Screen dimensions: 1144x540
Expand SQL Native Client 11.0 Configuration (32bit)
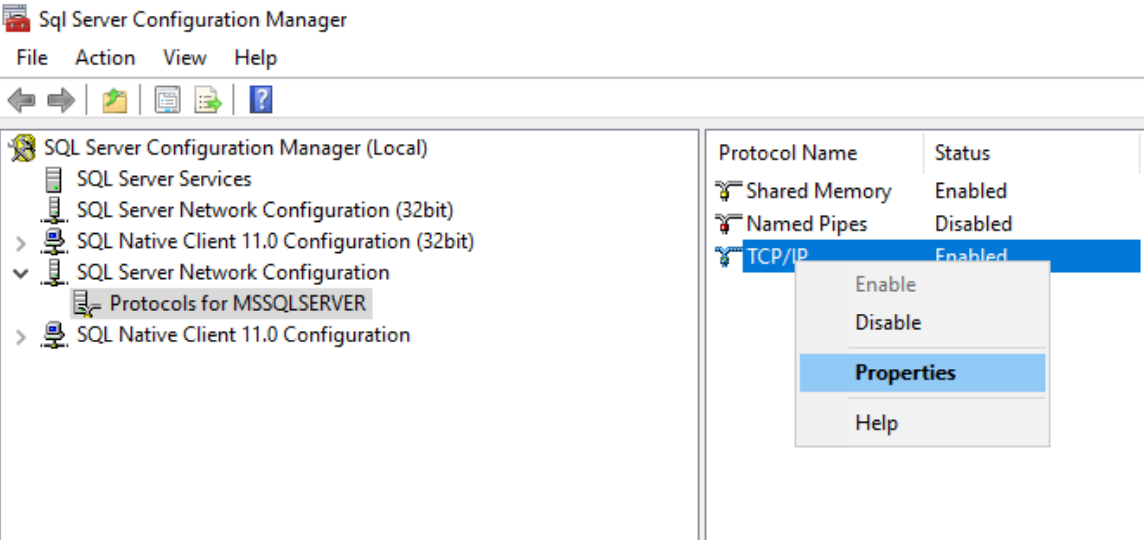pos(21,242)
